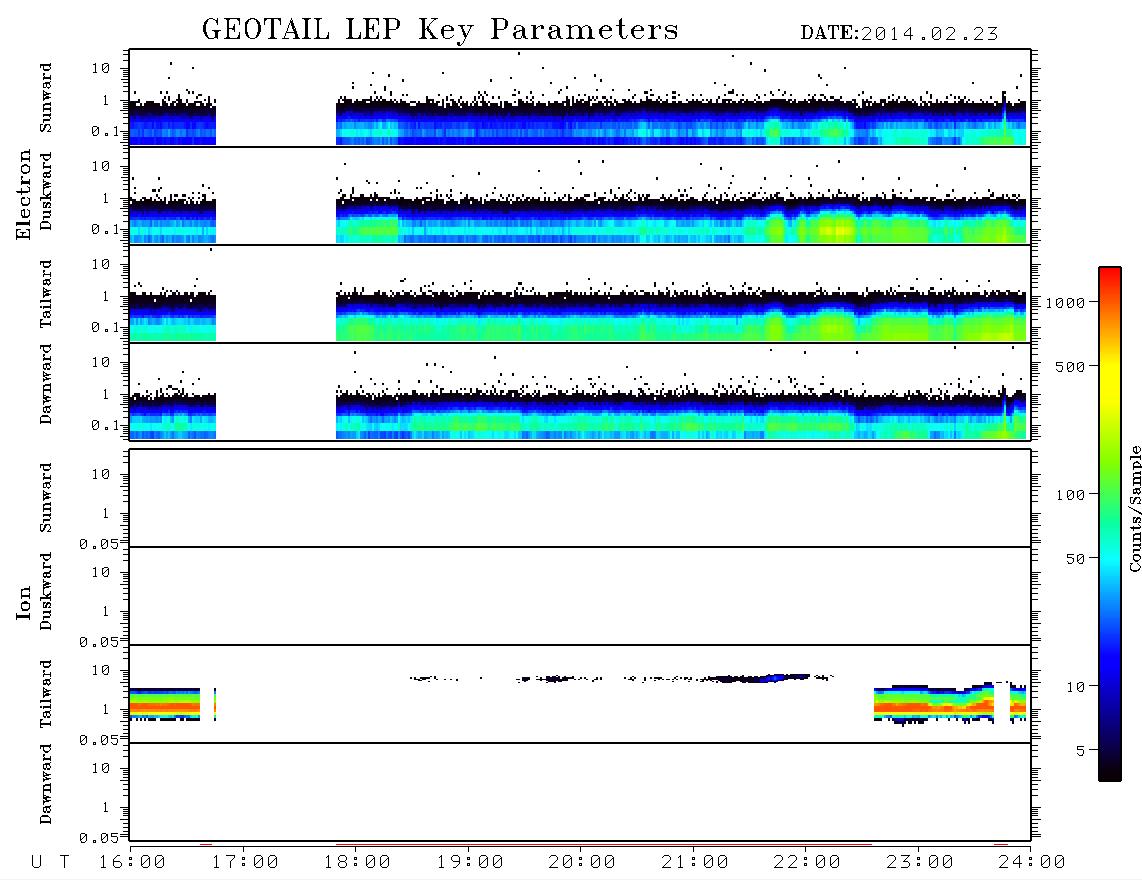
Task: Click the "GEOTAIL LEP Key Parameters" title
Action: (x=440, y=30)
